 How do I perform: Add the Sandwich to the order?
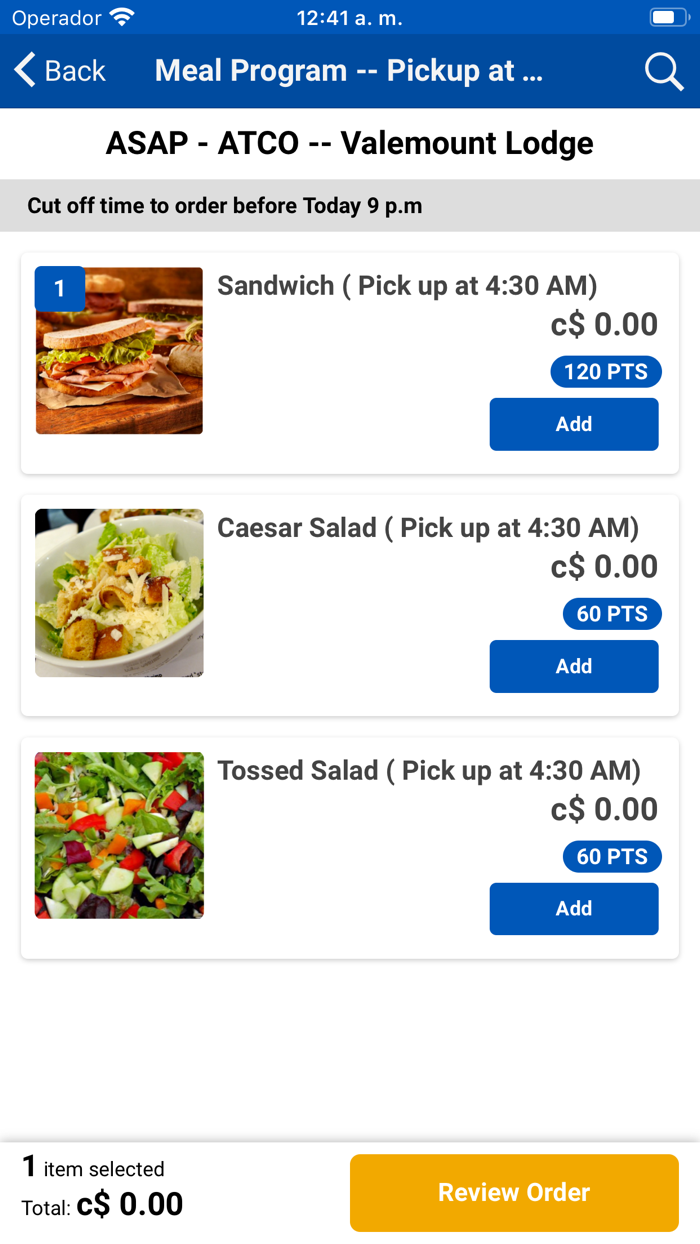[x=573, y=423]
